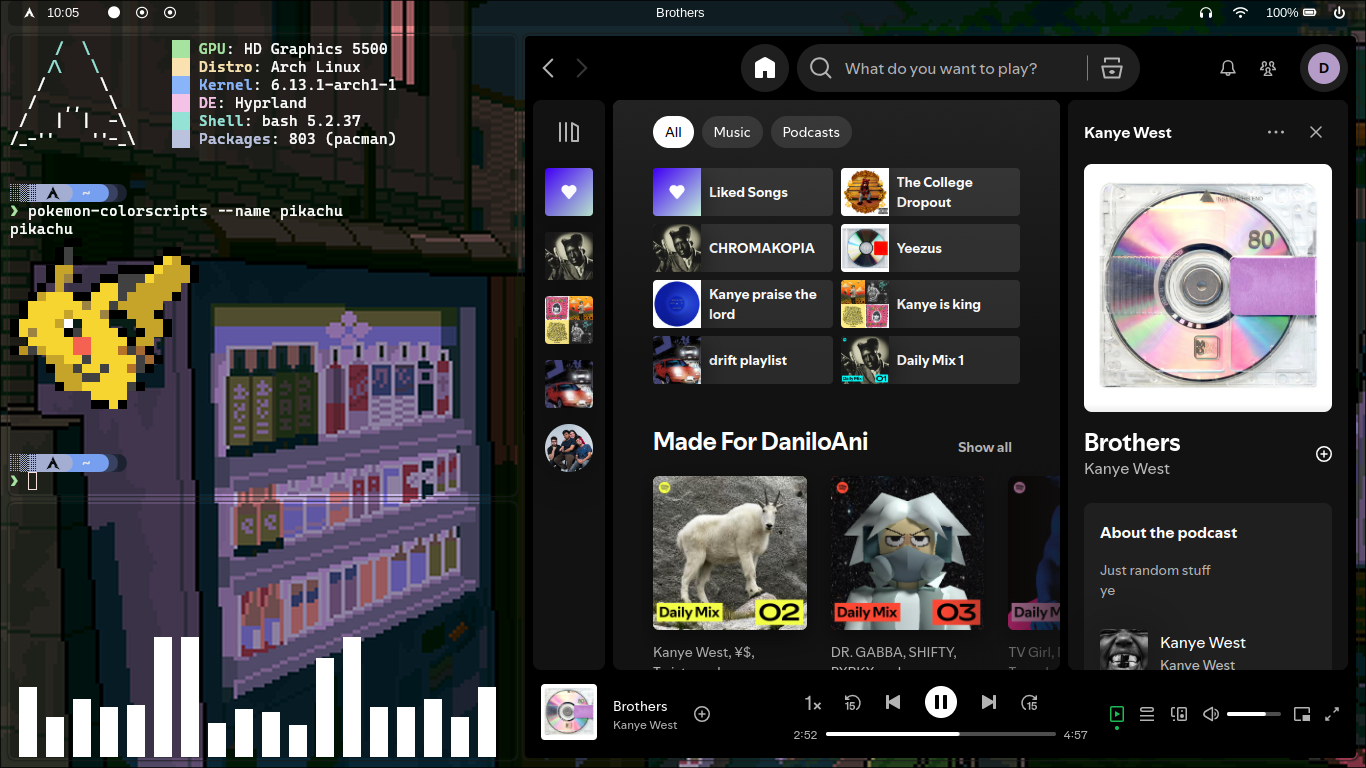
Task: Open the notifications bell
Action: [x=1227, y=68]
